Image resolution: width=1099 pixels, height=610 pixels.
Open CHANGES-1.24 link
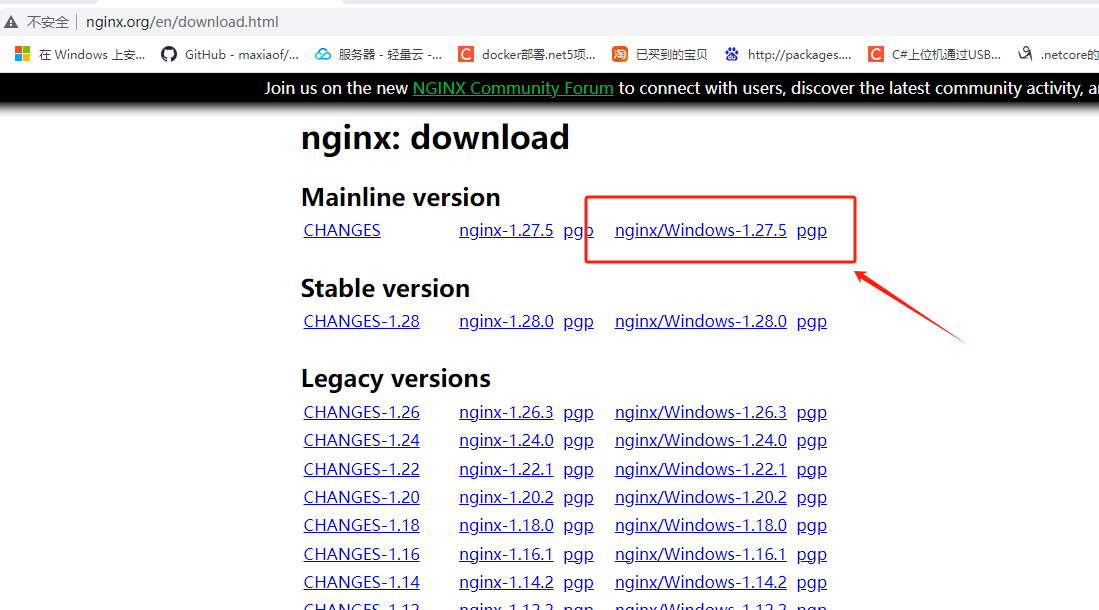pos(362,440)
